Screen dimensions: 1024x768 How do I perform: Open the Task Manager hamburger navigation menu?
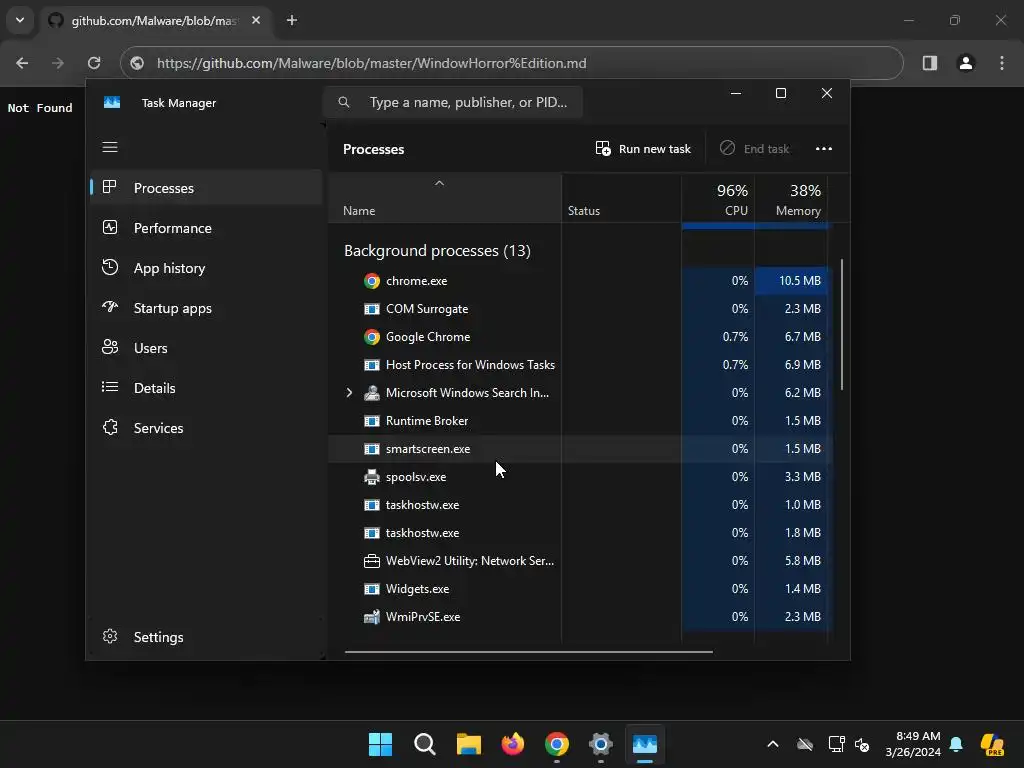(110, 147)
